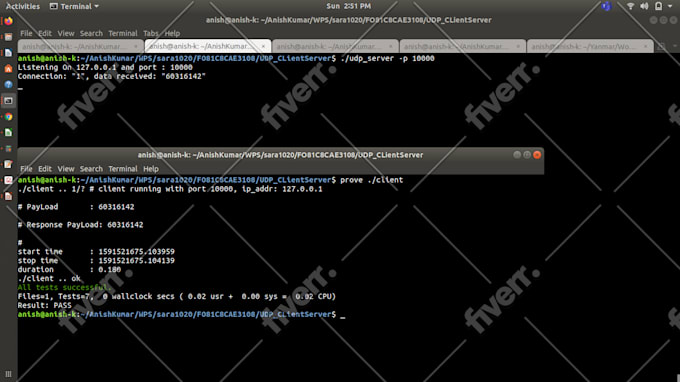This screenshot has width=680, height=382.
Task: Open Edit menu in the front terminal window
Action: (x=45, y=169)
